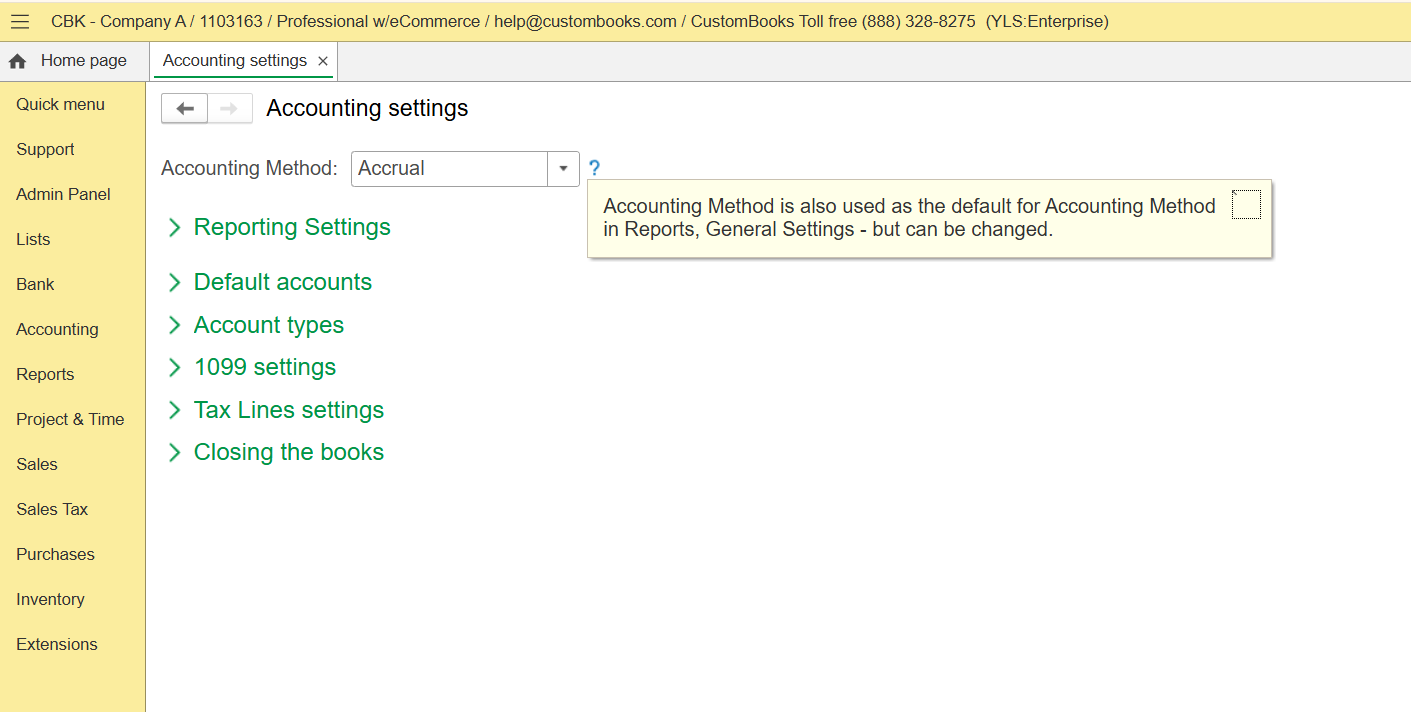Open Inventory from the left sidebar
The width and height of the screenshot is (1411, 712).
(50, 599)
